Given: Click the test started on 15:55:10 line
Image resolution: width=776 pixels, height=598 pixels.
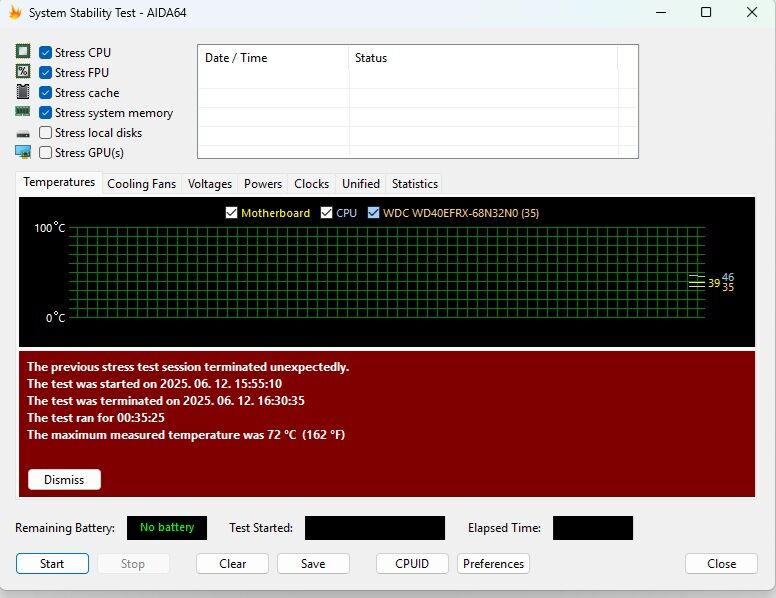Looking at the screenshot, I should [x=154, y=384].
